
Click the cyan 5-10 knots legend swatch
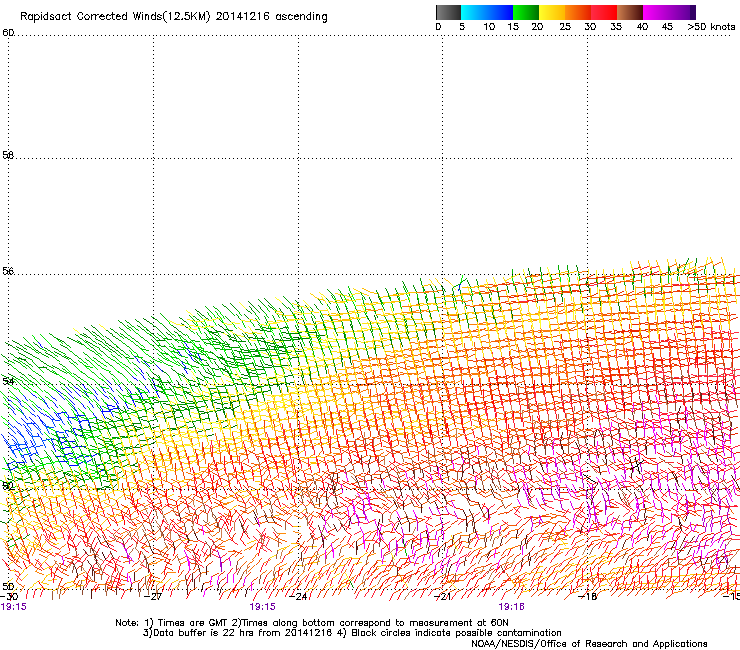coord(474,12)
